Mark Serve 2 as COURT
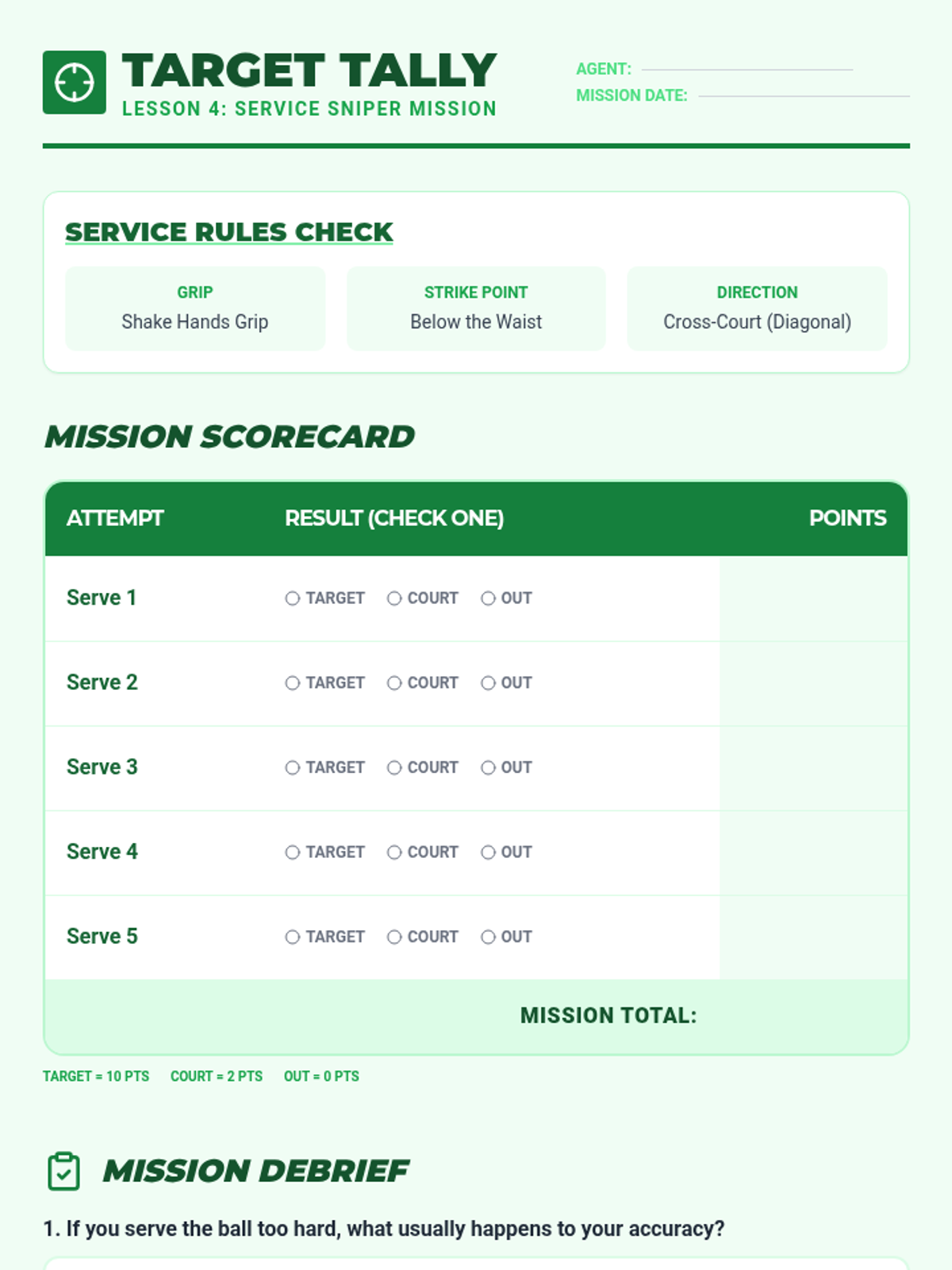Screen dimensions: 952x1270 tap(394, 683)
